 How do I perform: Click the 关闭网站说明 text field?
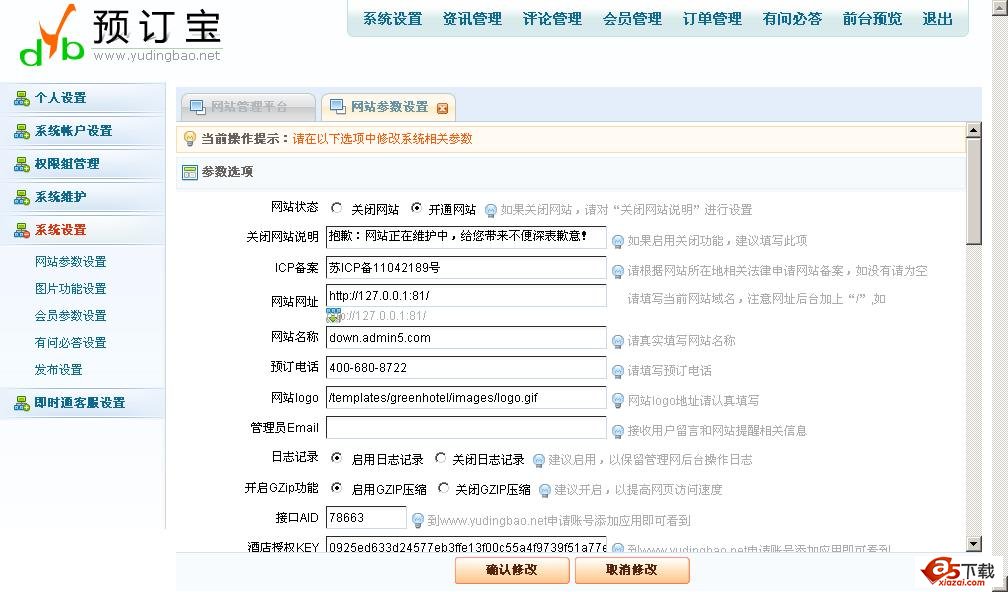pos(466,237)
